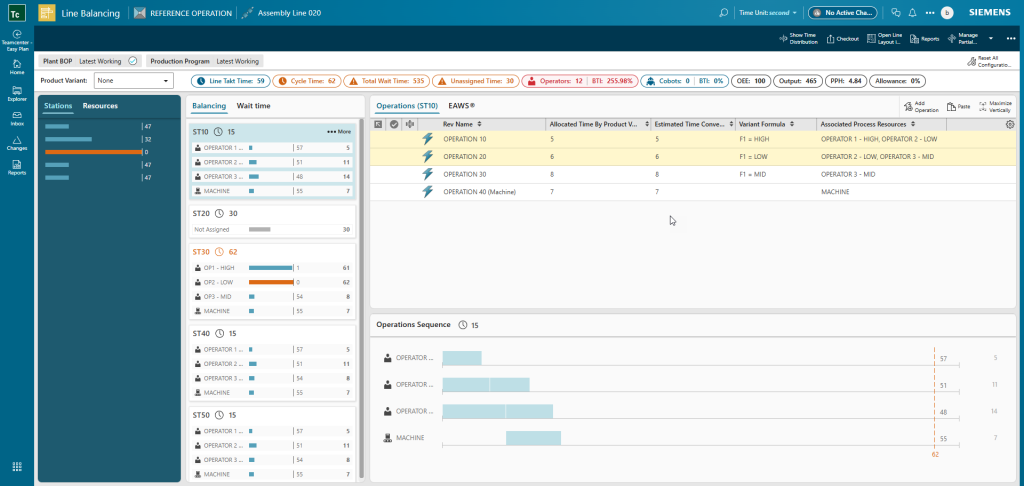Open the Explorer sidebar icon
The height and width of the screenshot is (486, 1024).
click(17, 93)
